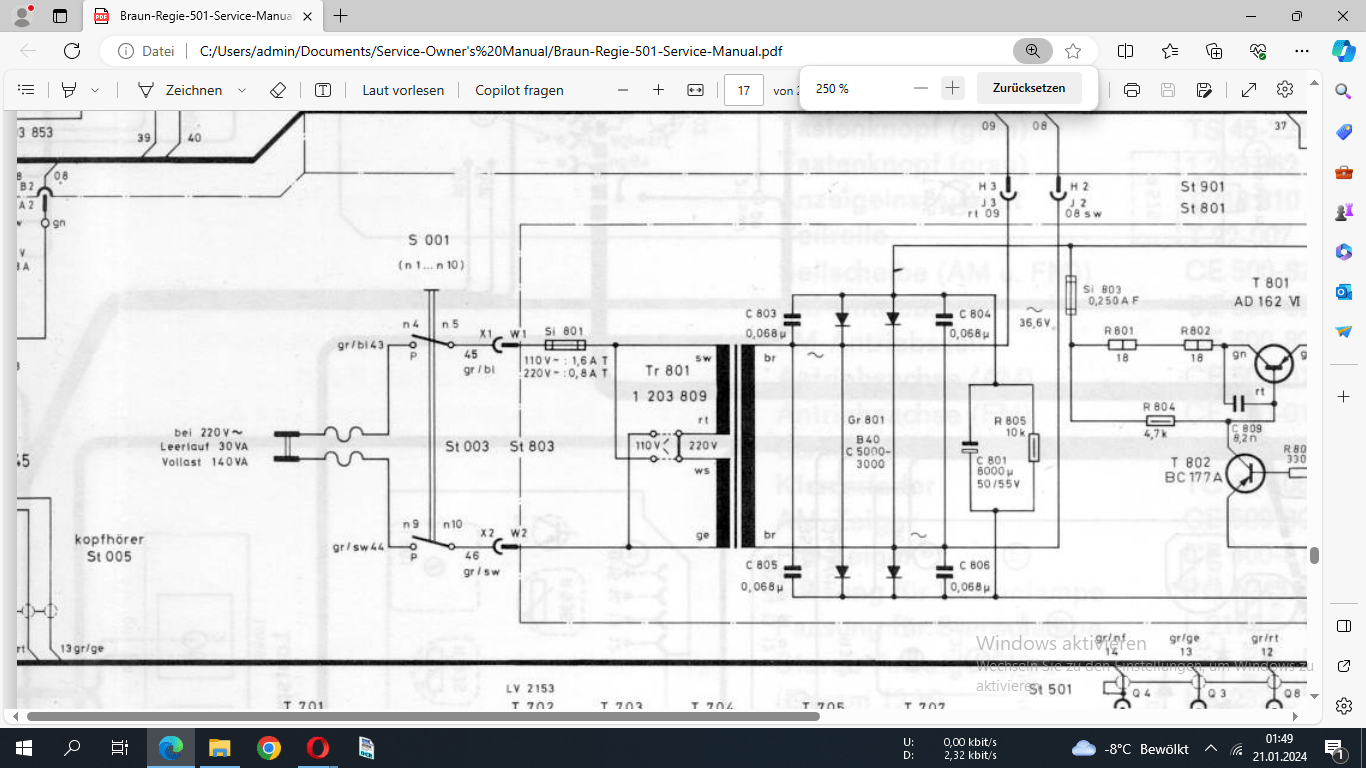Viewport: 1366px width, 768px height.
Task: Toggle the sidebar layout button
Action: coord(1343,626)
